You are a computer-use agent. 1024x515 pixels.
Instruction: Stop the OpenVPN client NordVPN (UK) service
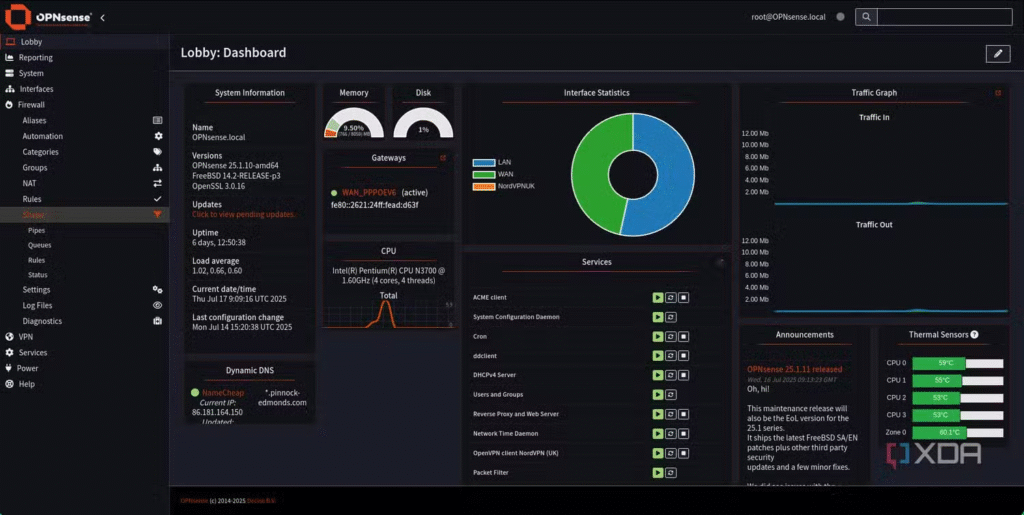click(x=684, y=453)
